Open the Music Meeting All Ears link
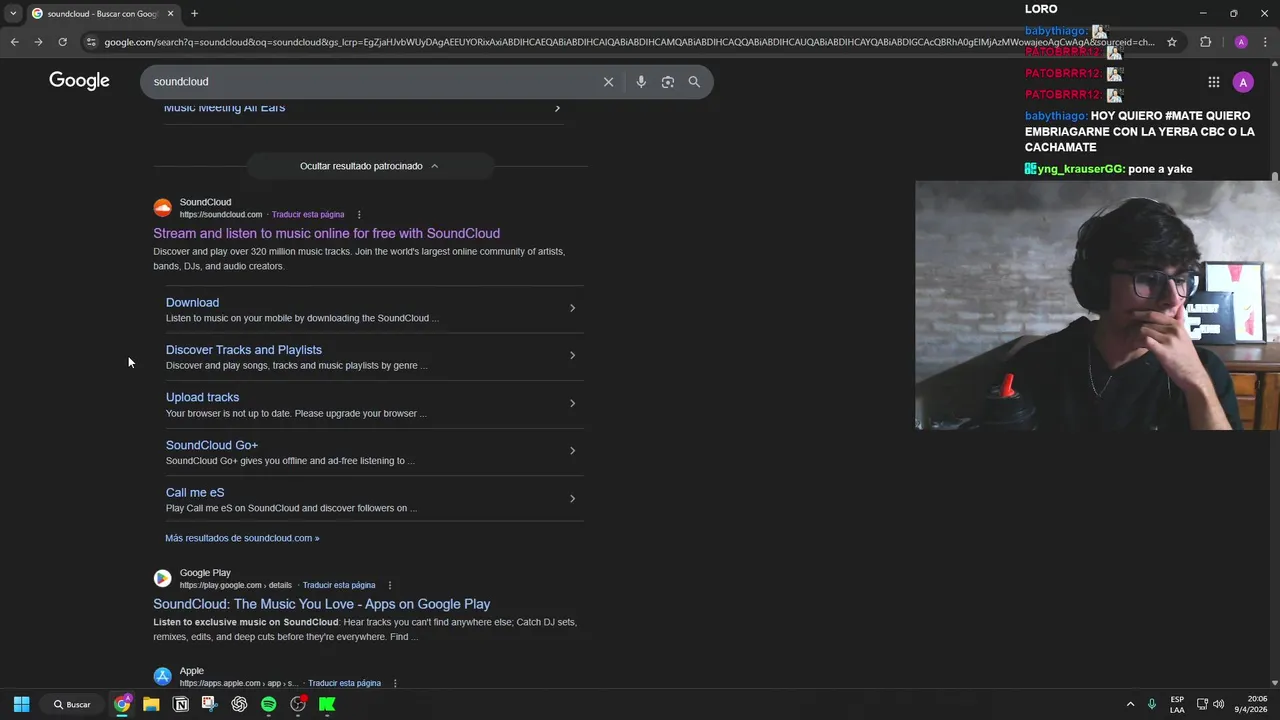1280x720 pixels. tap(224, 108)
